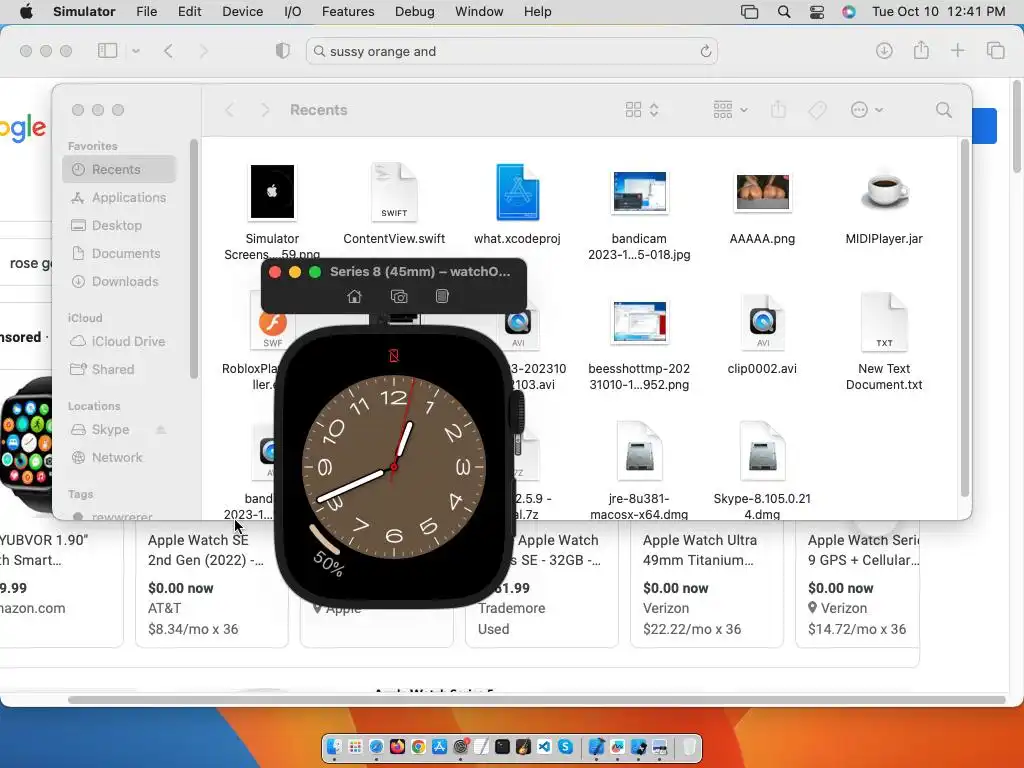Viewport: 1024px width, 768px height.
Task: Go back in Finder window
Action: point(230,110)
